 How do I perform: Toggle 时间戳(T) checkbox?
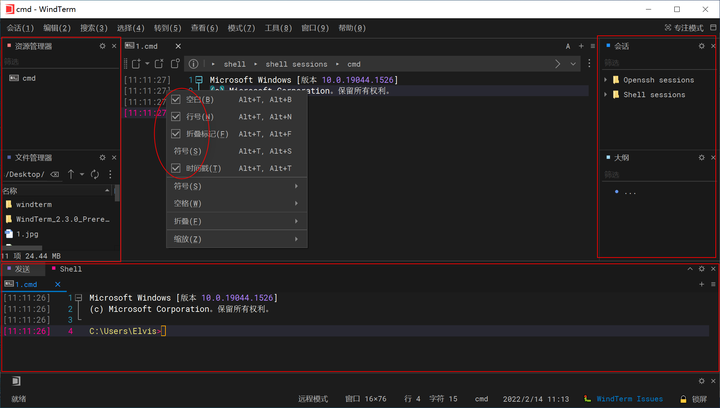coord(176,168)
